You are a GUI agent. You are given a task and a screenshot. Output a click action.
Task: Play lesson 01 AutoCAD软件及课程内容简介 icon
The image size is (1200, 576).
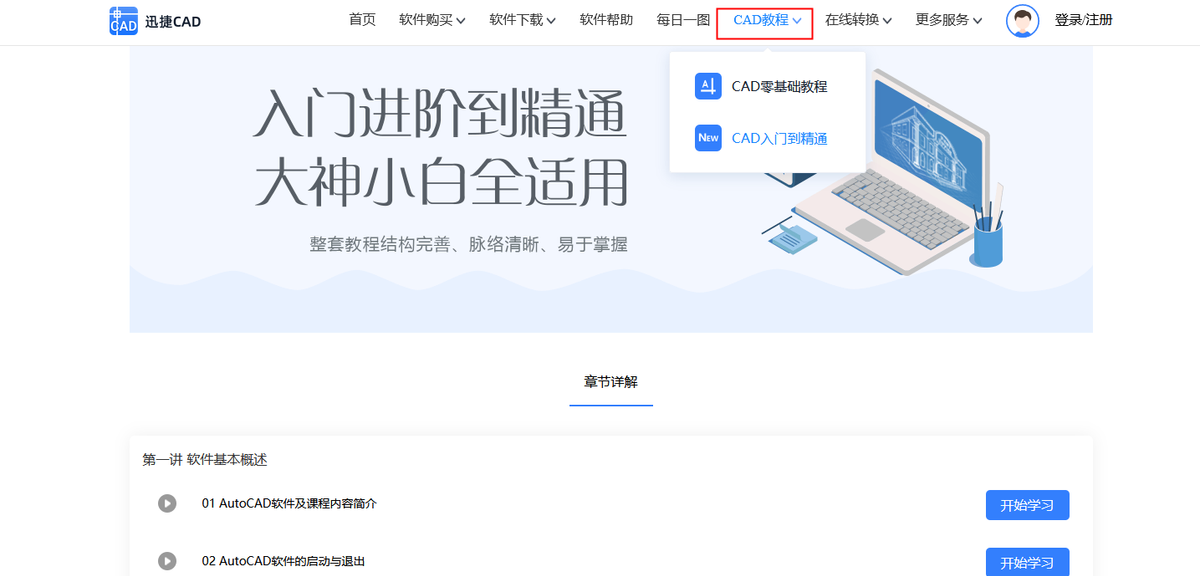167,504
